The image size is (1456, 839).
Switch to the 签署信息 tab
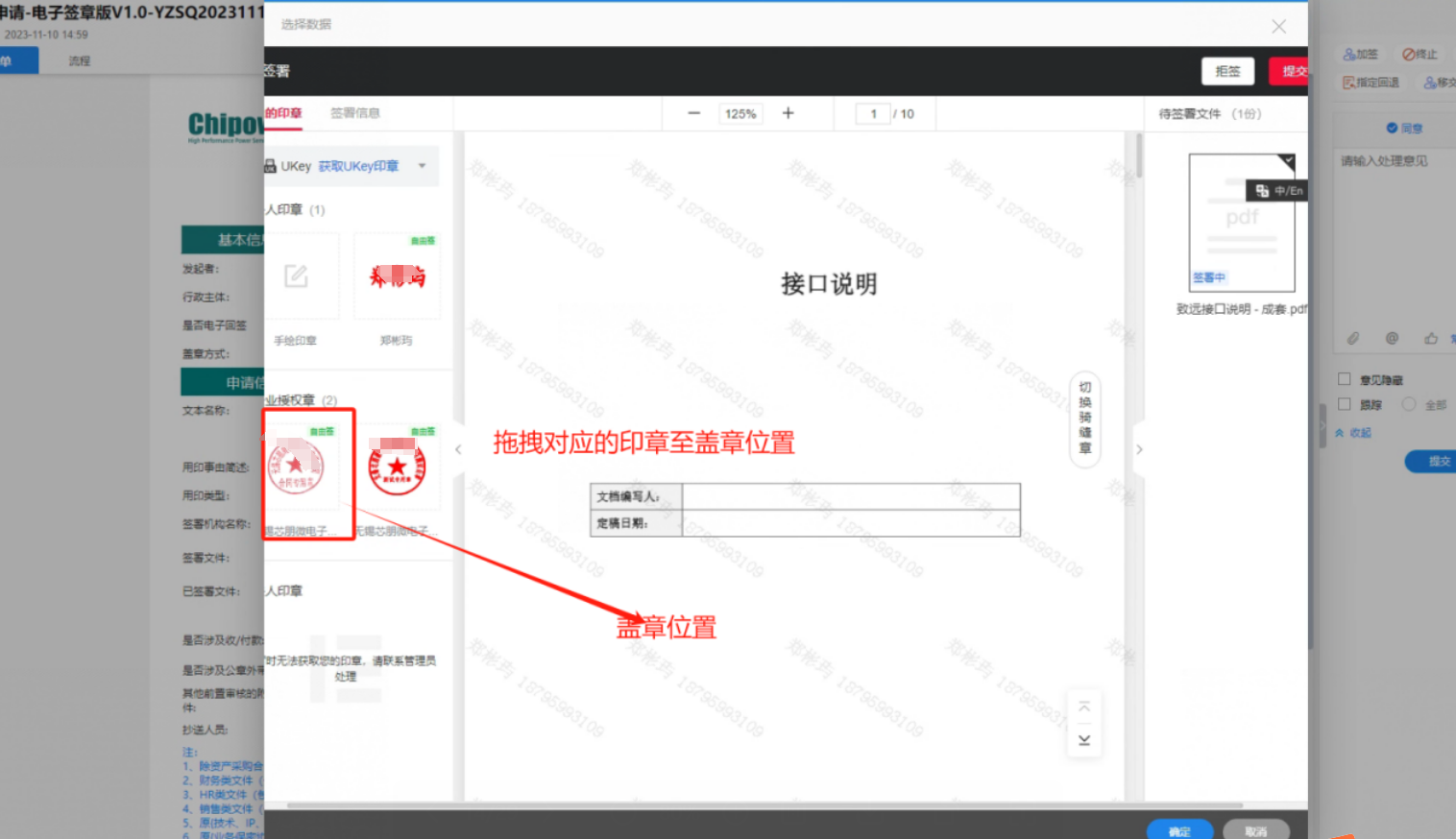[355, 113]
